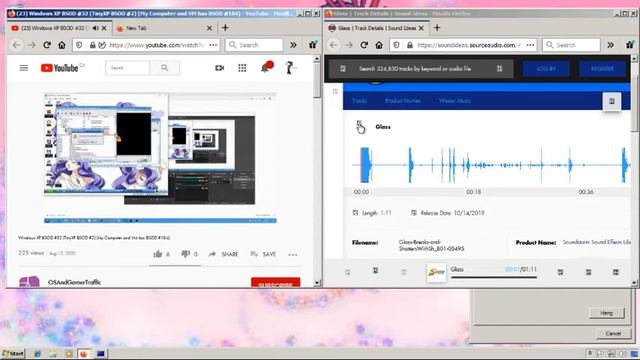Close the Glass Track Details tab
The height and width of the screenshot is (360, 640).
(421, 28)
